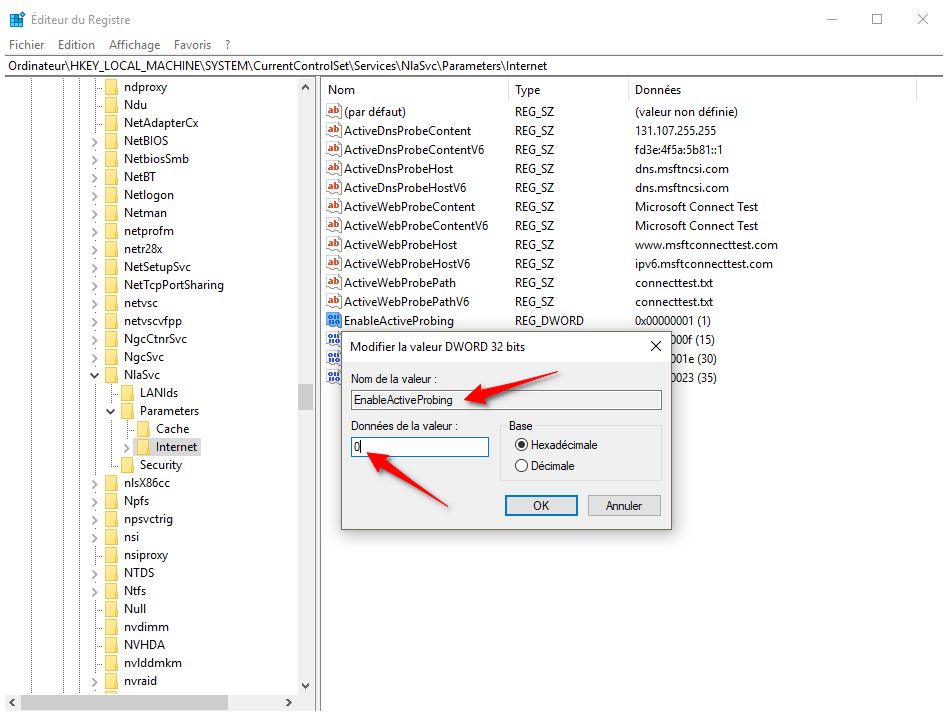Select ActiveWebProbeContentV6 value icon

pyautogui.click(x=333, y=226)
